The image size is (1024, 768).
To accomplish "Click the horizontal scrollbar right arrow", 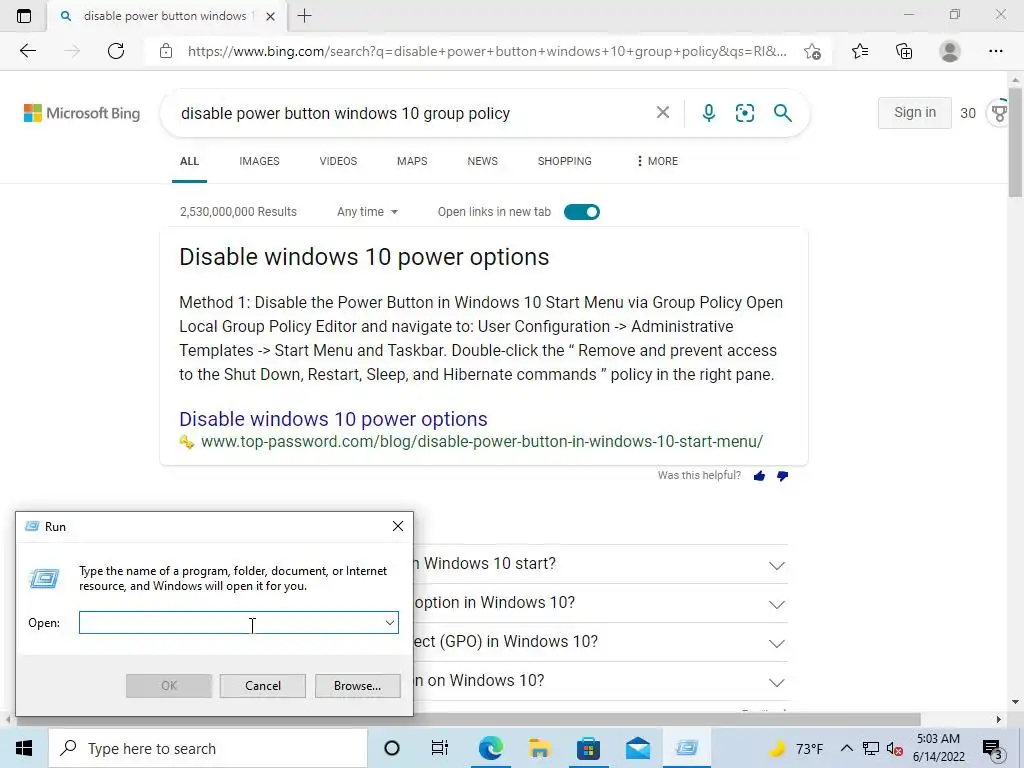I will click(998, 719).
